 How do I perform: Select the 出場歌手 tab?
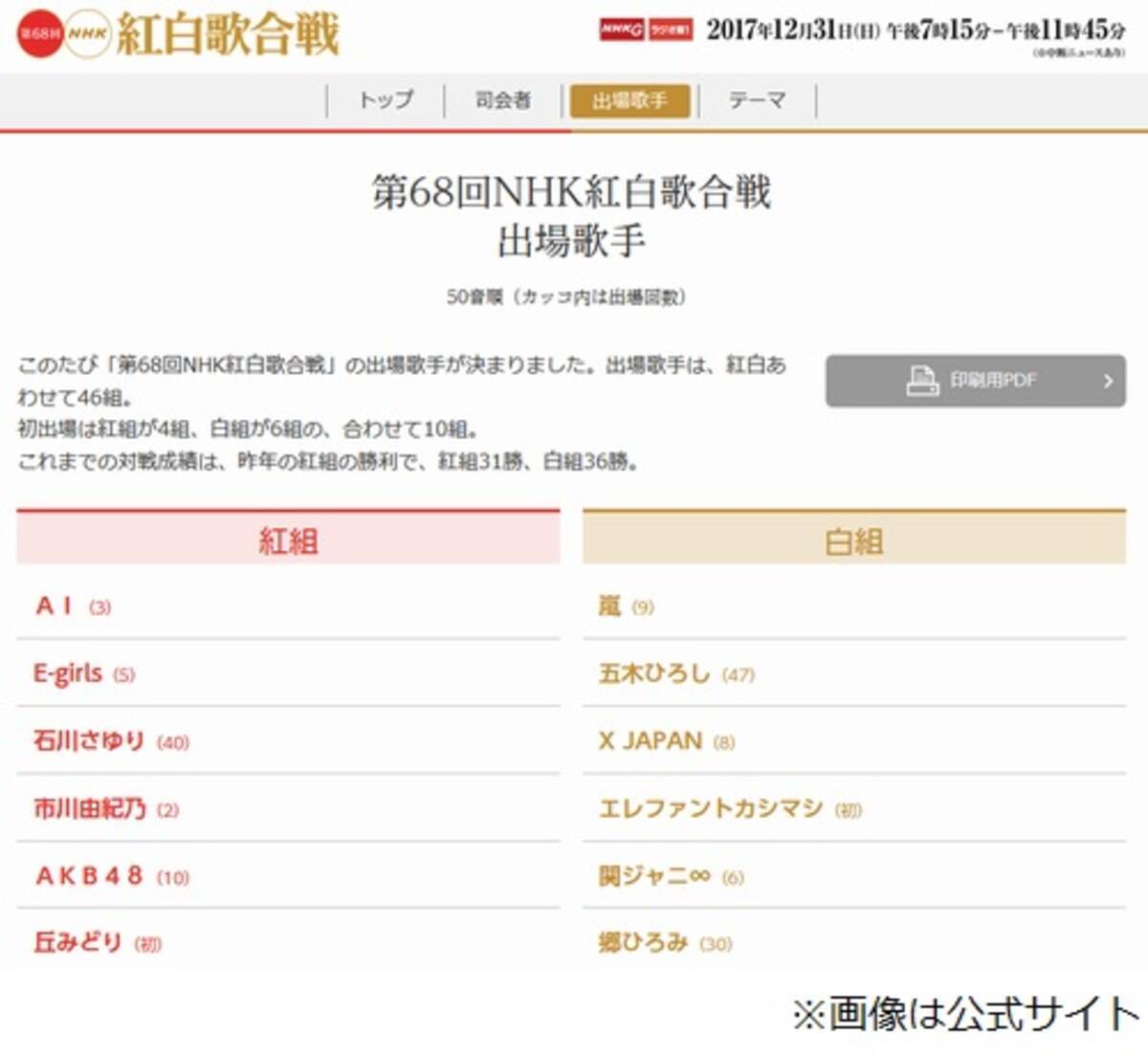[x=629, y=100]
